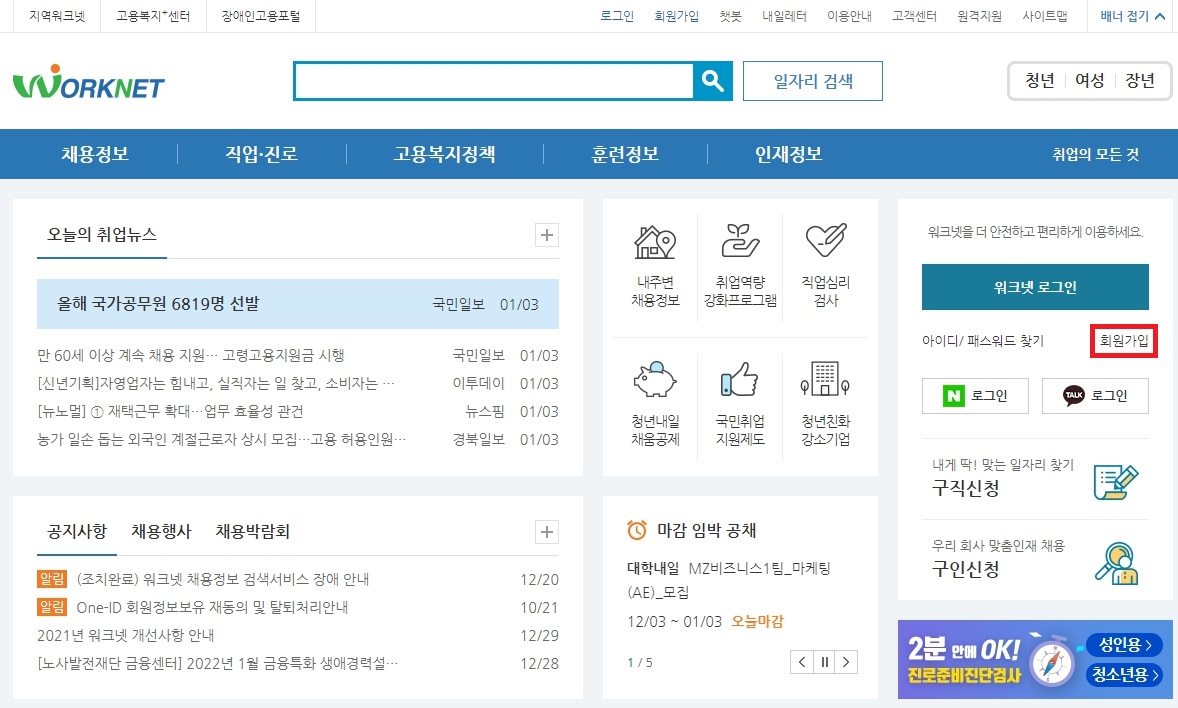The width and height of the screenshot is (1178, 708).
Task: Click the magnifier search icon button
Action: (712, 80)
